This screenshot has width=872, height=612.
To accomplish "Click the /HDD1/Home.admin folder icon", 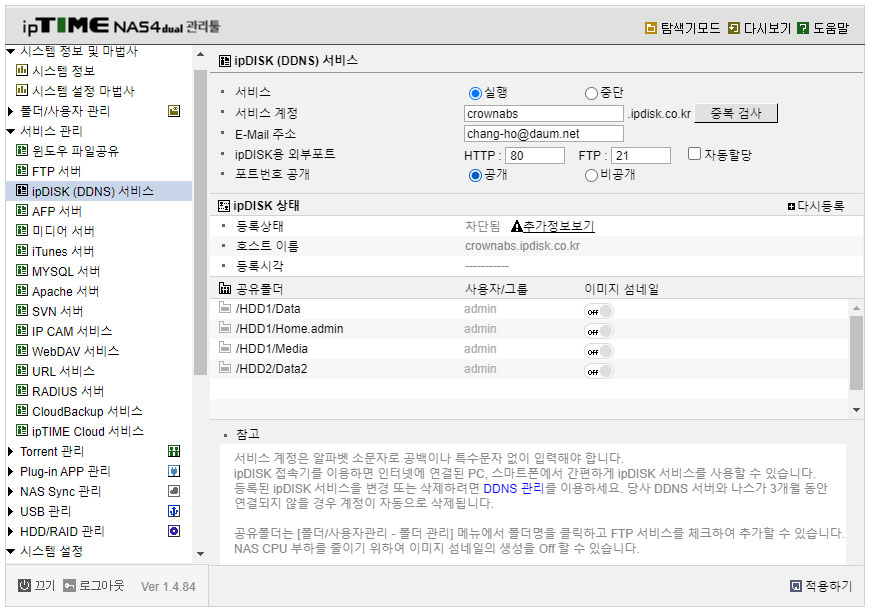I will click(x=225, y=327).
